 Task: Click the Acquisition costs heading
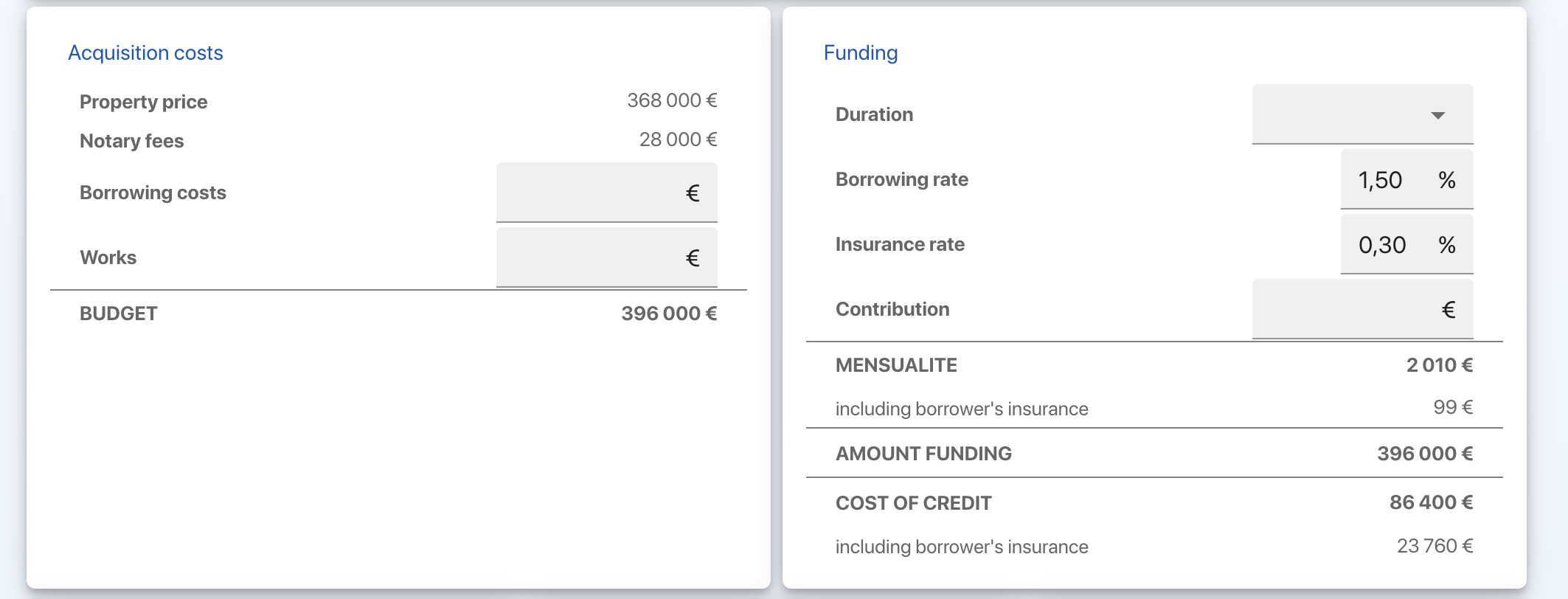[145, 53]
